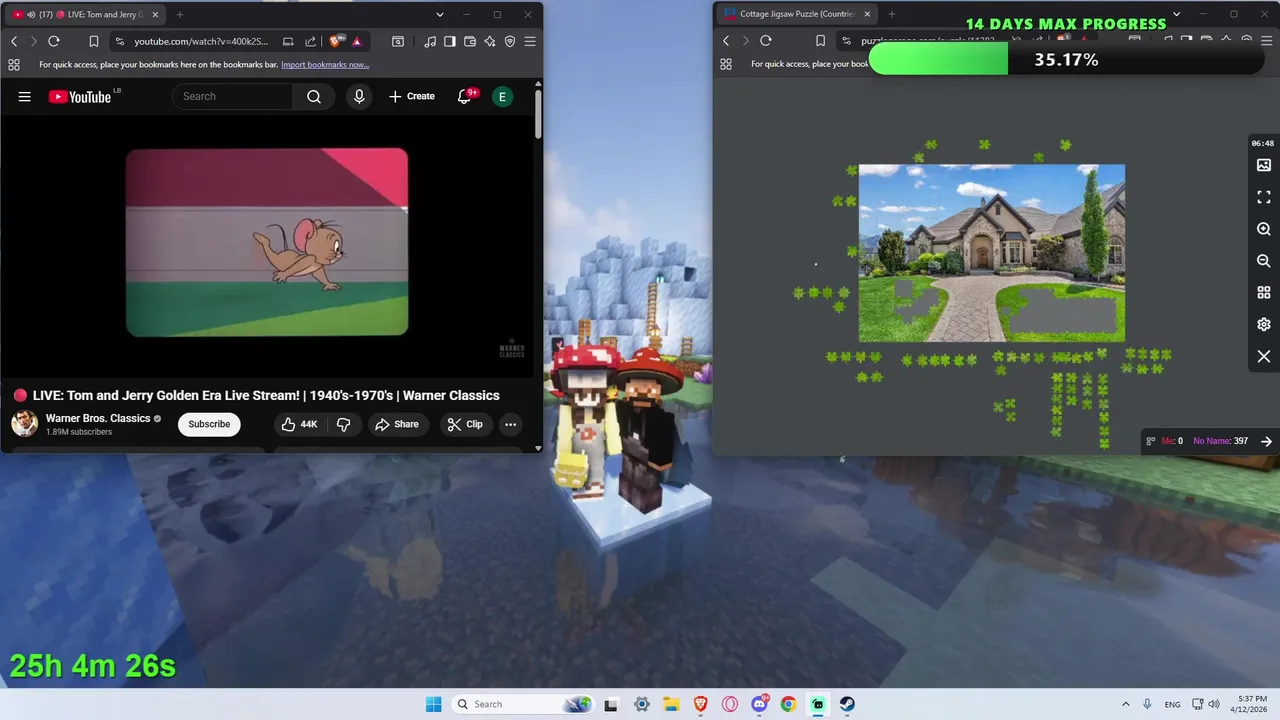The image size is (1280, 720).
Task: Open apps grid icon in puzzle window bookmarks bar
Action: (726, 64)
